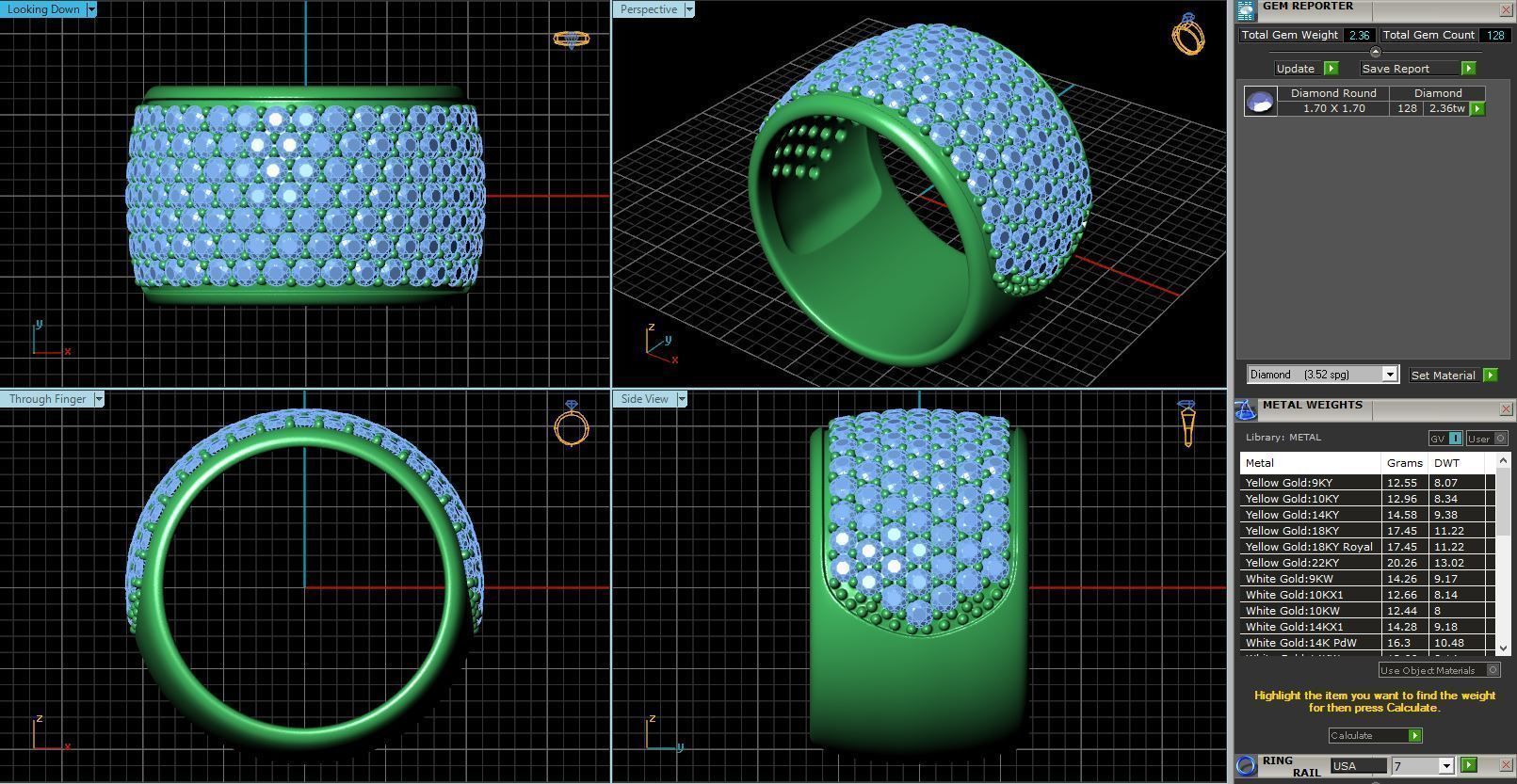1517x784 pixels.
Task: Collapse Gem Reporter header with the up-arrow handle
Action: coord(1375,52)
